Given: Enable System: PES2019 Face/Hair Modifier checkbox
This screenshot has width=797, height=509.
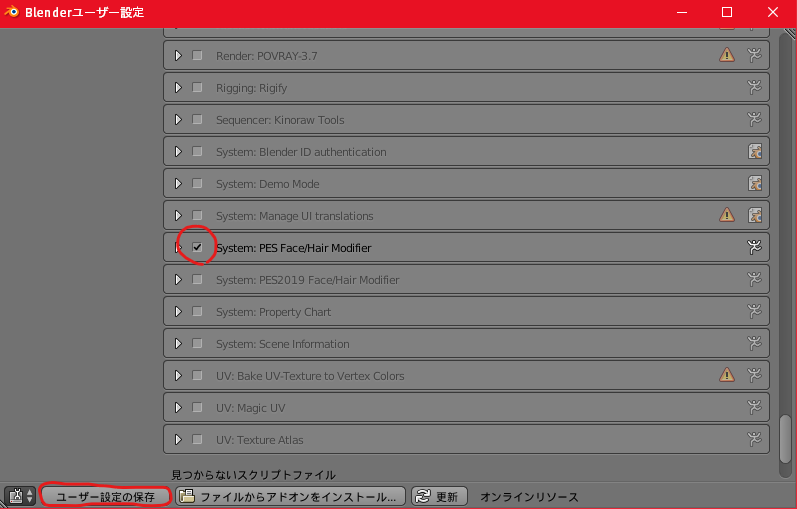Looking at the screenshot, I should [x=197, y=279].
